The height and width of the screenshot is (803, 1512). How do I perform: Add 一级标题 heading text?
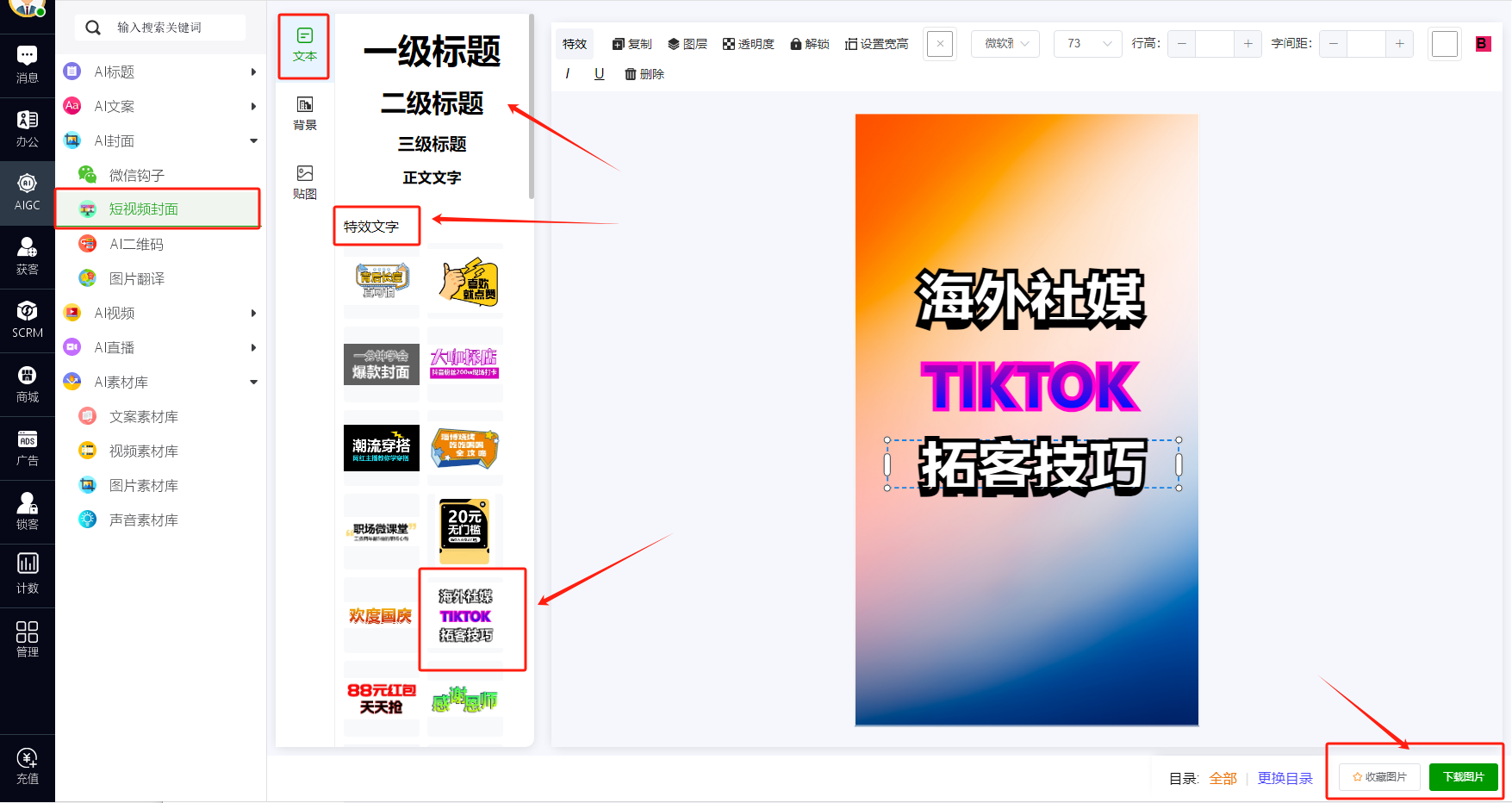tap(432, 52)
